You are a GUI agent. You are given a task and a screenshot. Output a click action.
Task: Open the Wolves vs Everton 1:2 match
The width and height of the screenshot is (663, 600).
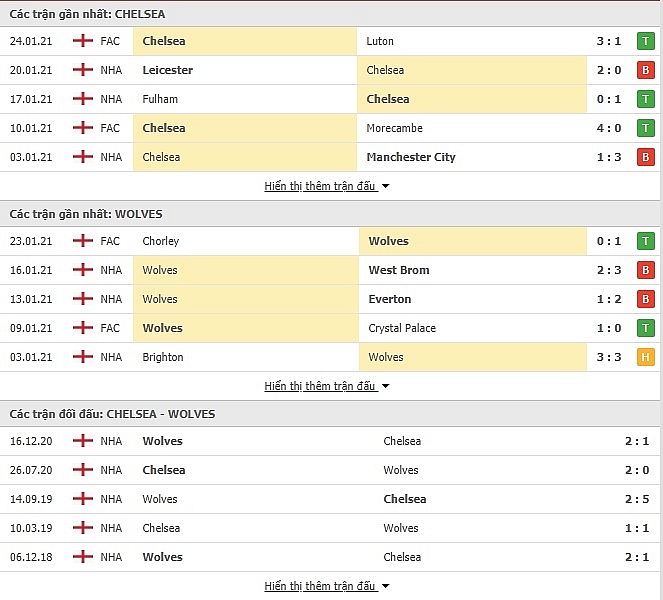coord(330,299)
